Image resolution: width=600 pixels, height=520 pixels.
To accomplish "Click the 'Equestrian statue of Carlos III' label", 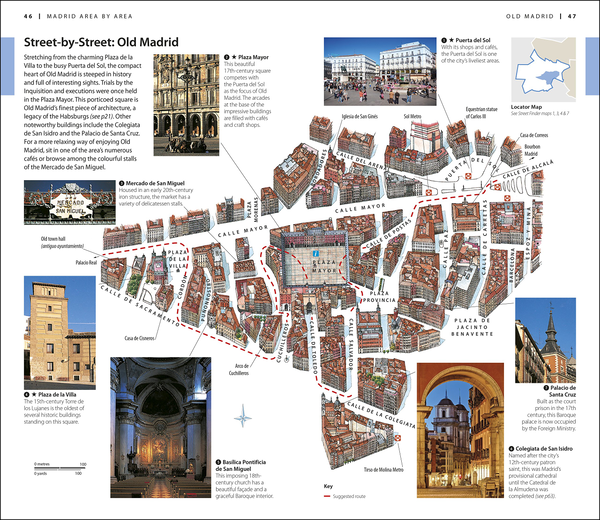I will pos(481,112).
